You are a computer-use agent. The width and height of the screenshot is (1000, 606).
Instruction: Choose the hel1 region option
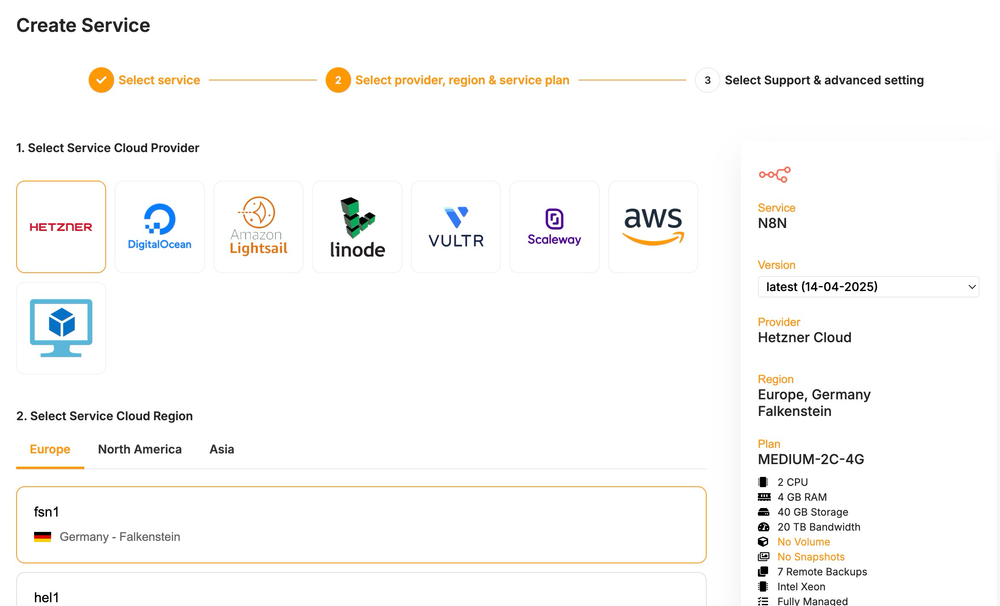coord(361,592)
